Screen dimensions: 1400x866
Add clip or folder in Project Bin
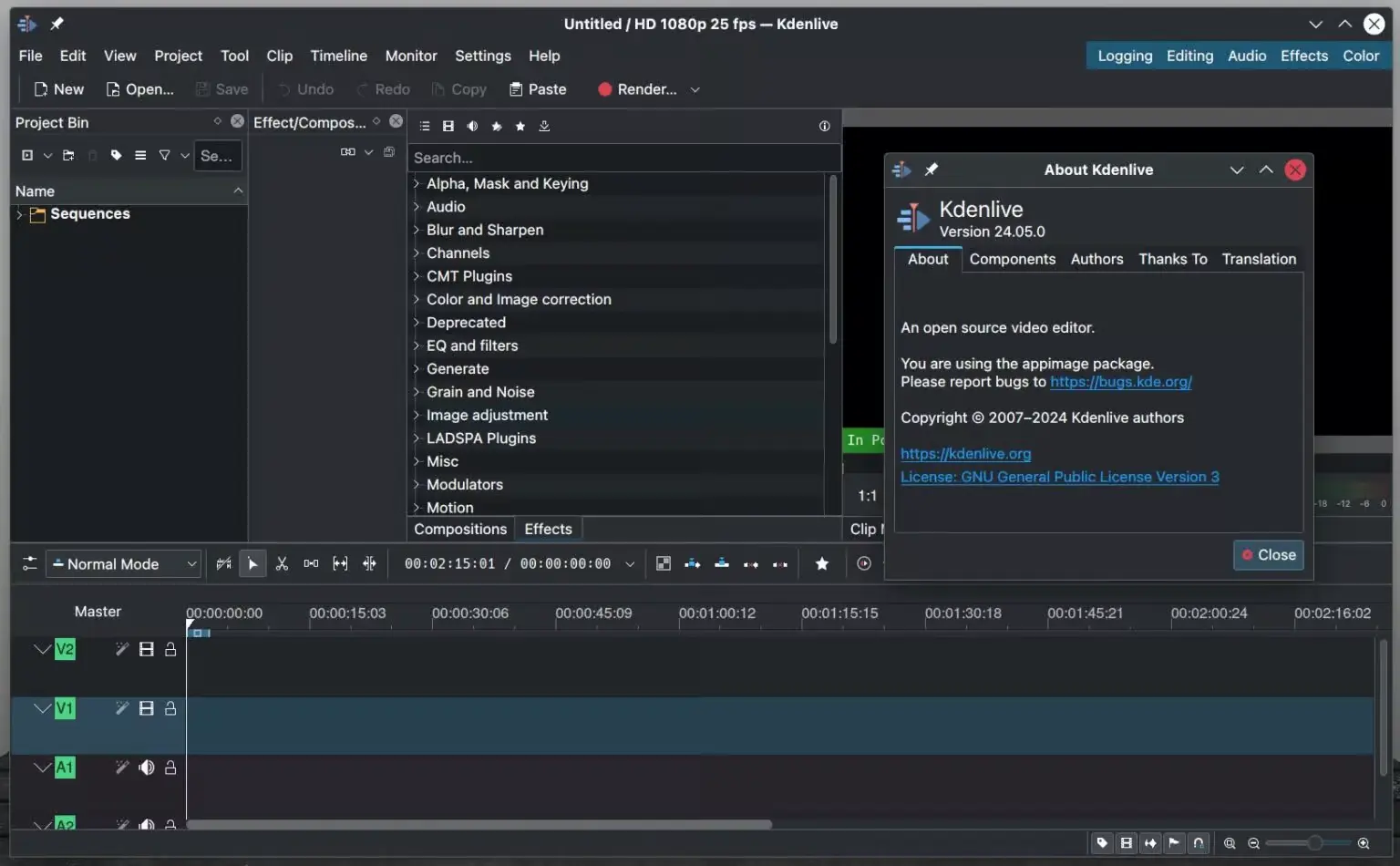(27, 156)
